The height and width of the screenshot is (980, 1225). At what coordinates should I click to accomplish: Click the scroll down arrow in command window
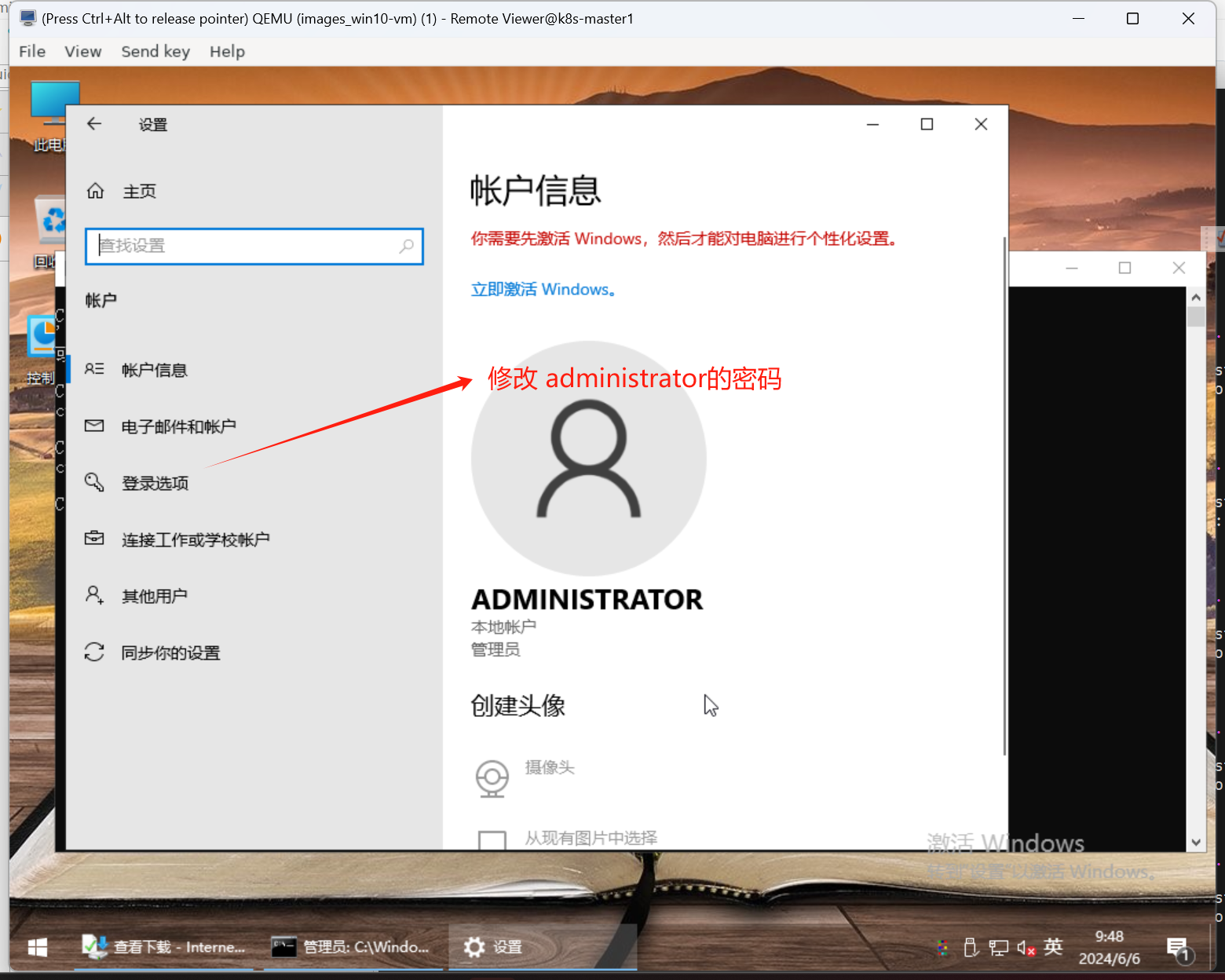click(1196, 843)
